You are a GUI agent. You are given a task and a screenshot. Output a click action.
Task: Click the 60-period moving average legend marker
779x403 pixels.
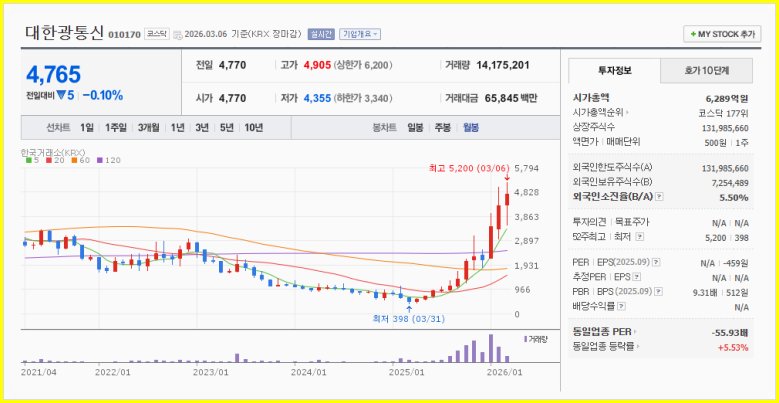pyautogui.click(x=74, y=160)
